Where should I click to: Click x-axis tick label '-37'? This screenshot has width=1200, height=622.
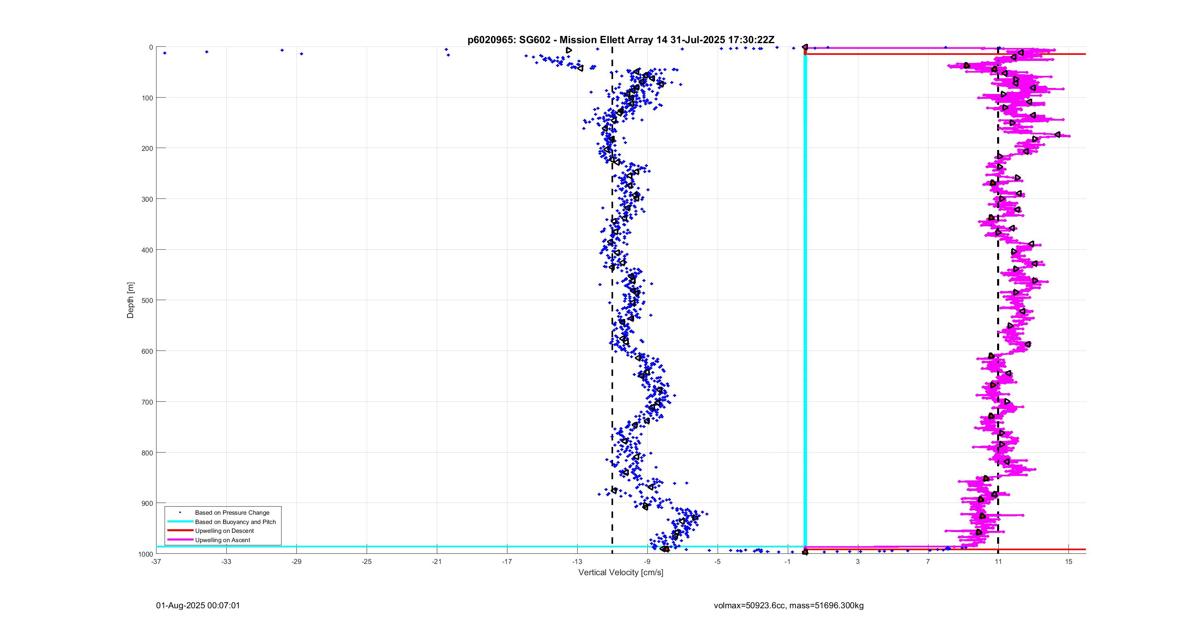tap(156, 561)
